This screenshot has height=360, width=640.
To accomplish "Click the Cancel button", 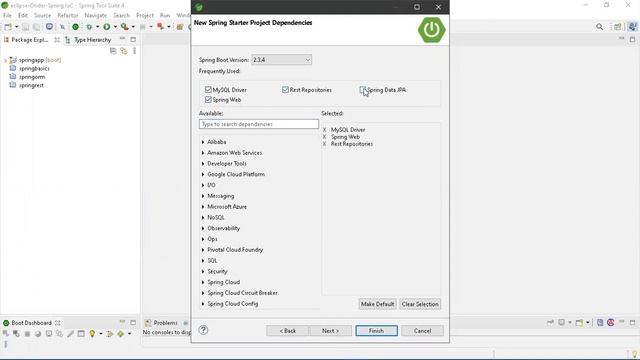I will click(x=422, y=331).
